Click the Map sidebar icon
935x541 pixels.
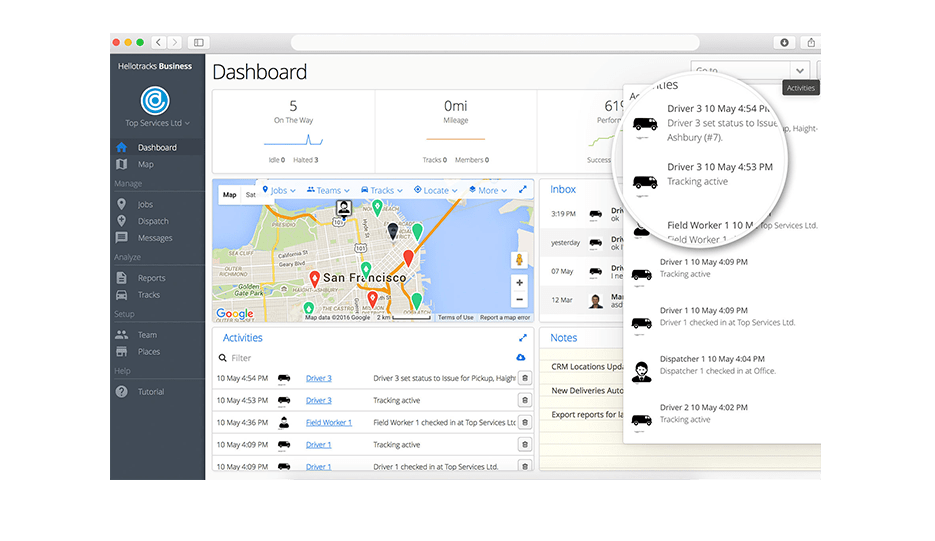122,164
